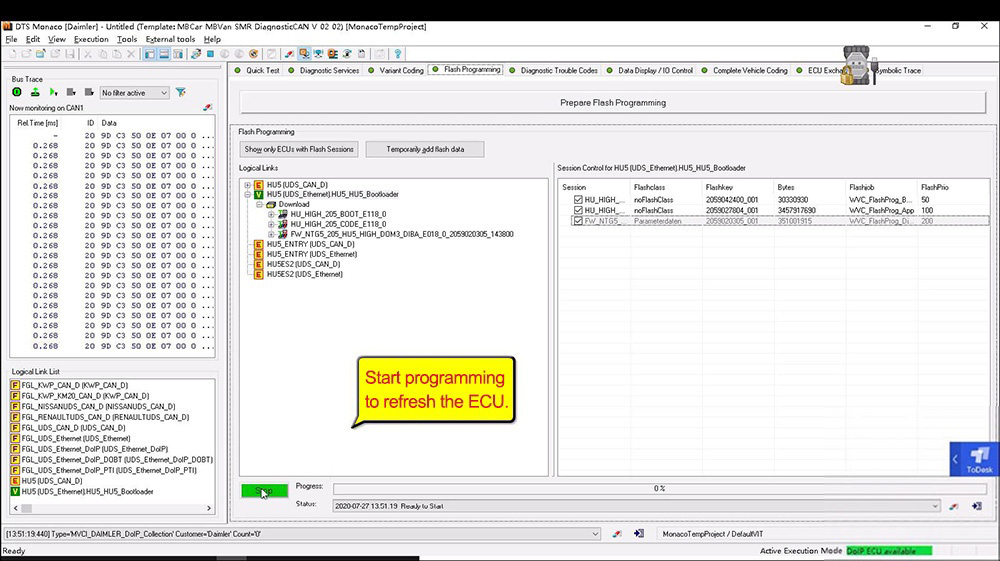The height and width of the screenshot is (561, 1000).
Task: Open the File menu
Action: [11, 40]
